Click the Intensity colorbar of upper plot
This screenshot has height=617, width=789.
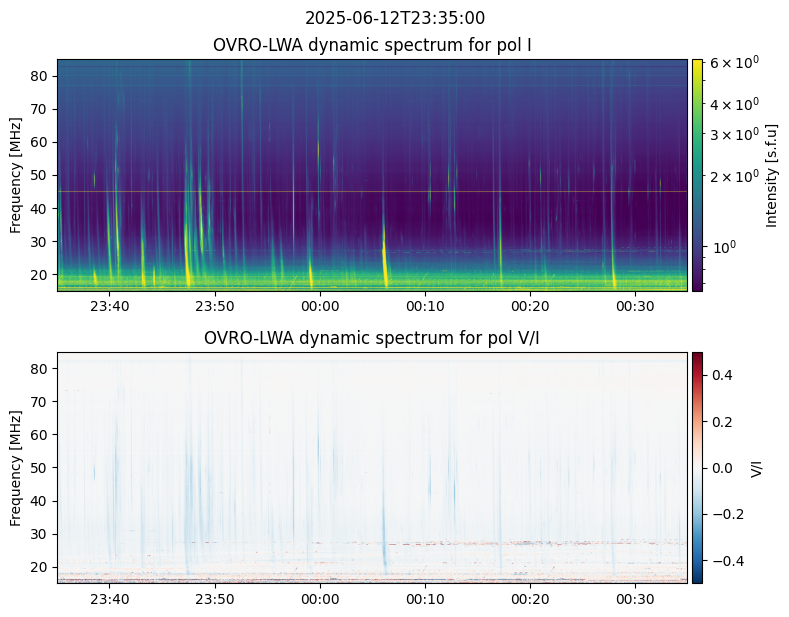tap(697, 175)
